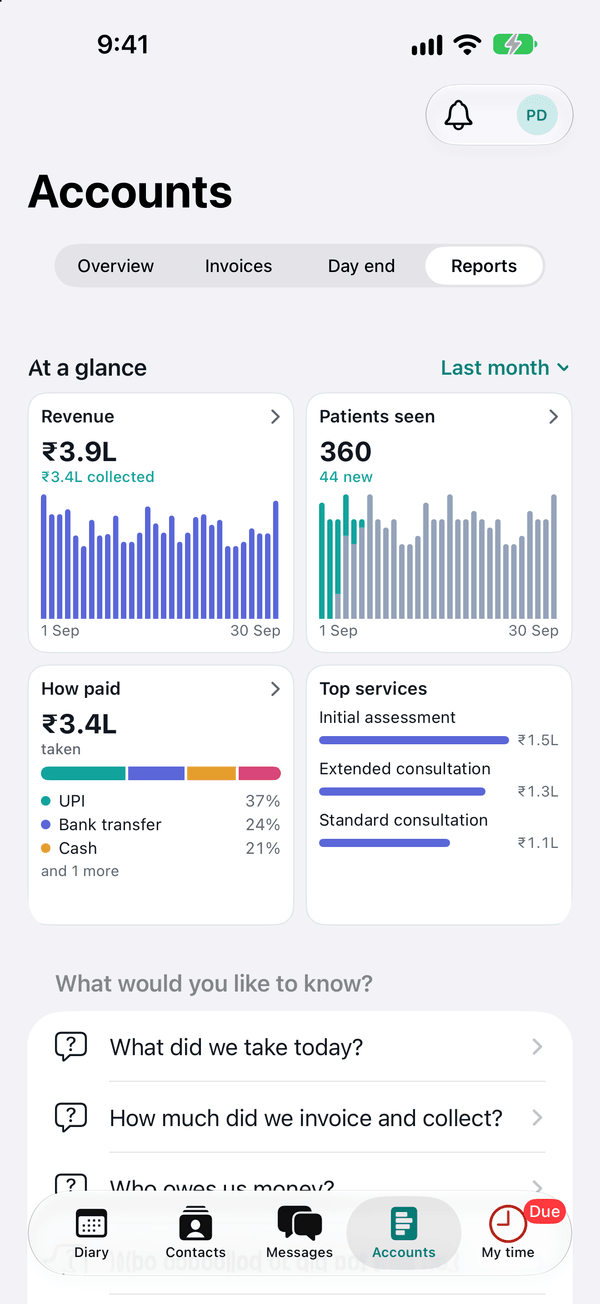
Task: Tap the Standard consultation progress bar
Action: click(x=384, y=843)
